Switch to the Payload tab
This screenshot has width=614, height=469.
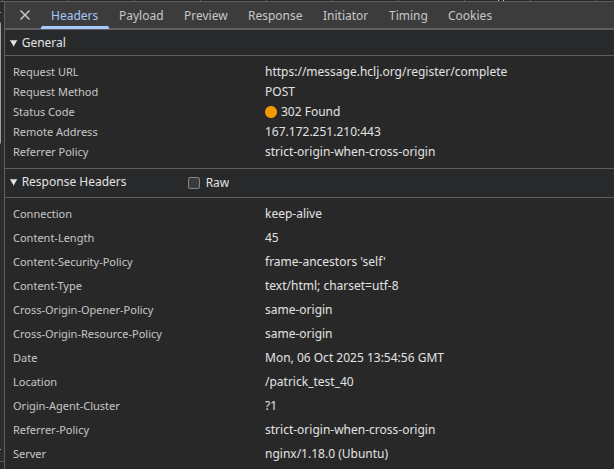[x=141, y=16]
